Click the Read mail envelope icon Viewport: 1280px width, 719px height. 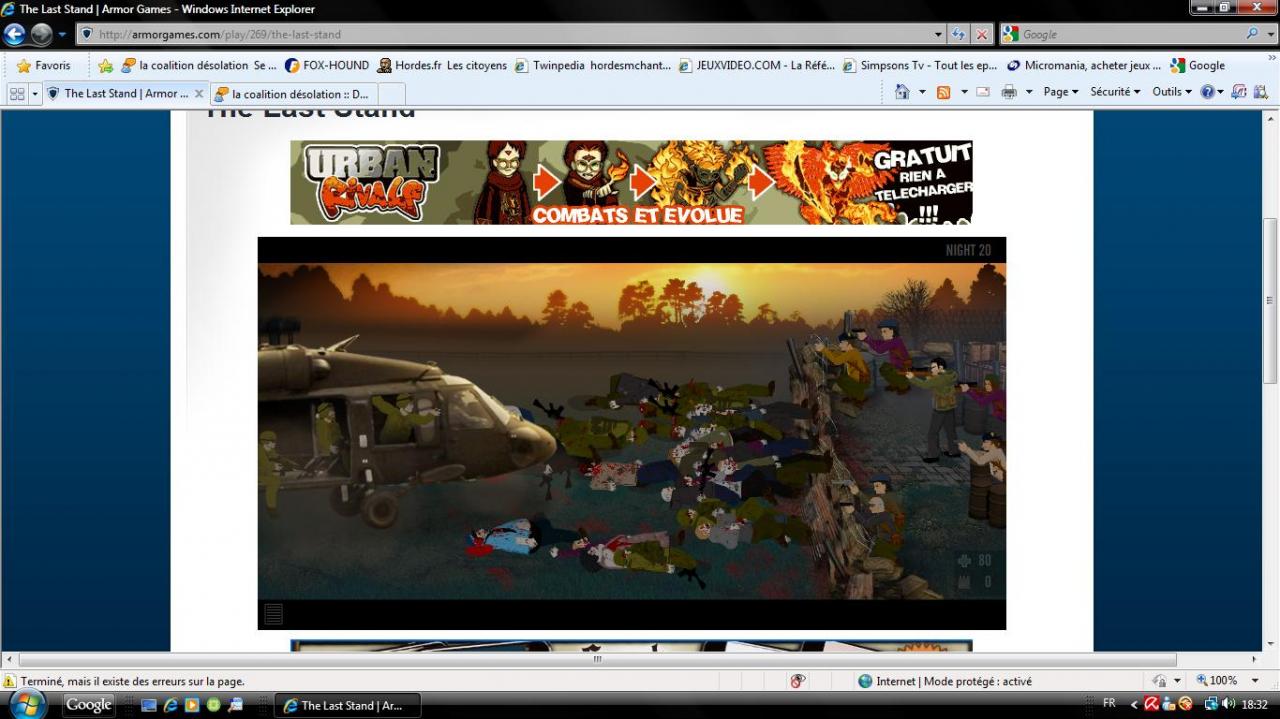(983, 92)
